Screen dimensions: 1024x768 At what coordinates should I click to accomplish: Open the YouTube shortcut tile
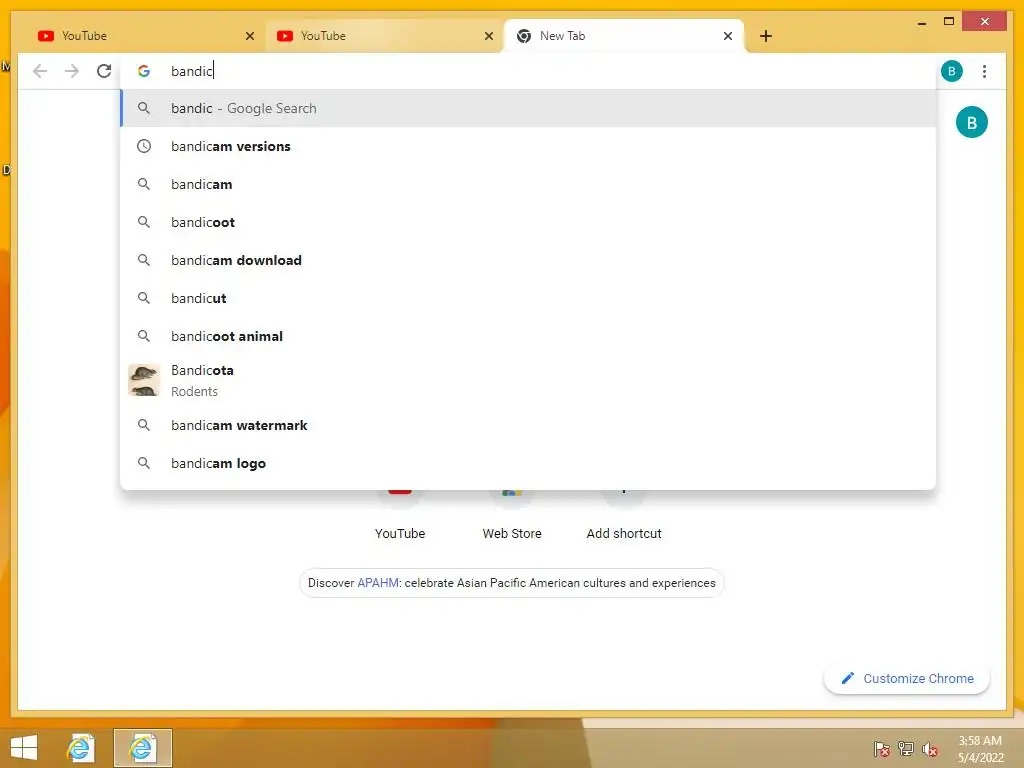tap(400, 516)
